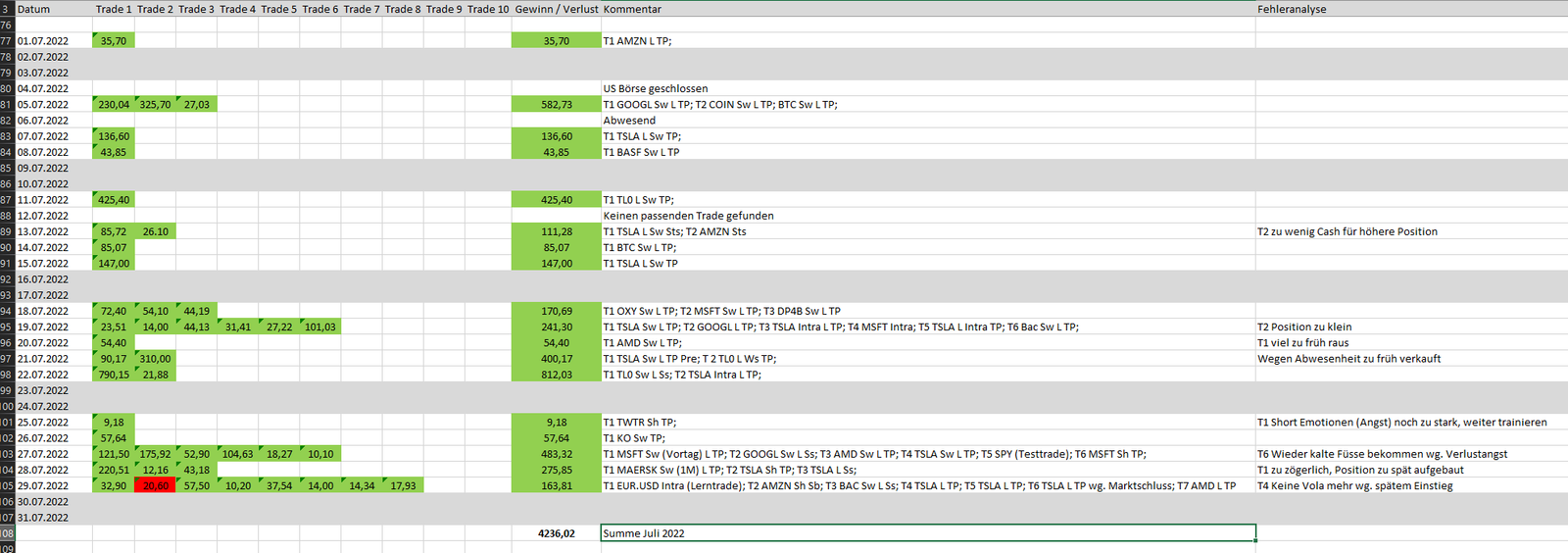Click the 'Gewinn / Verlust' column header

(556, 9)
